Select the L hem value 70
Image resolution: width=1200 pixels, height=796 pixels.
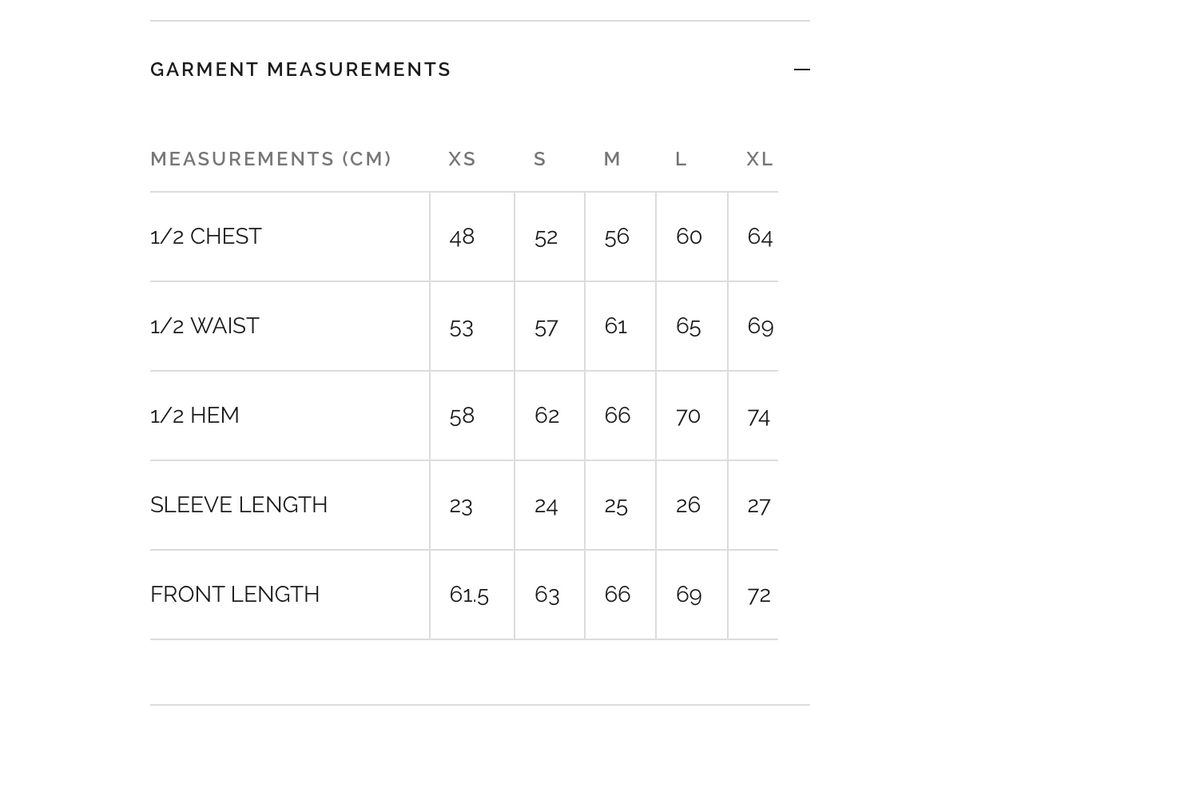(x=688, y=416)
